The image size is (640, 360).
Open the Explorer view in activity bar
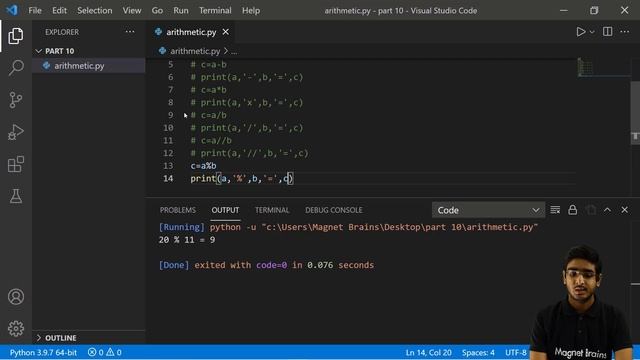tap(16, 36)
